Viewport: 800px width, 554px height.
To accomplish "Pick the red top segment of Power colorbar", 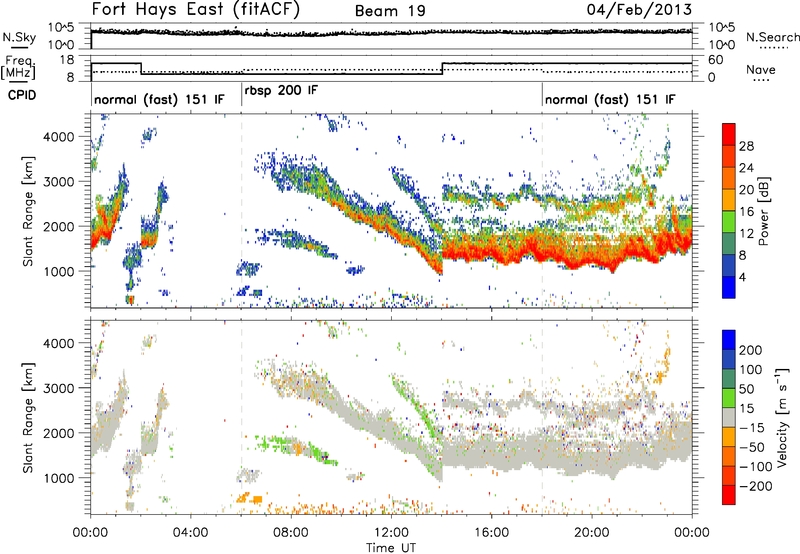I will pos(729,134).
